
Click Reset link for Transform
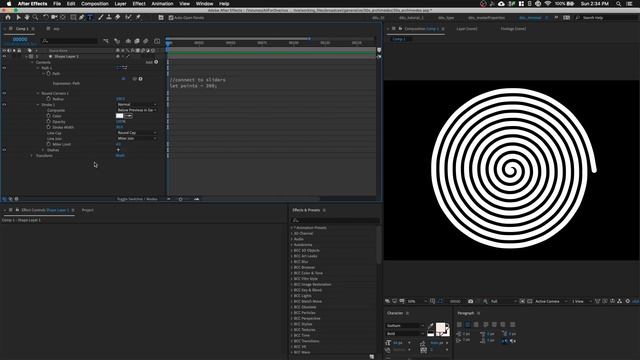point(120,156)
